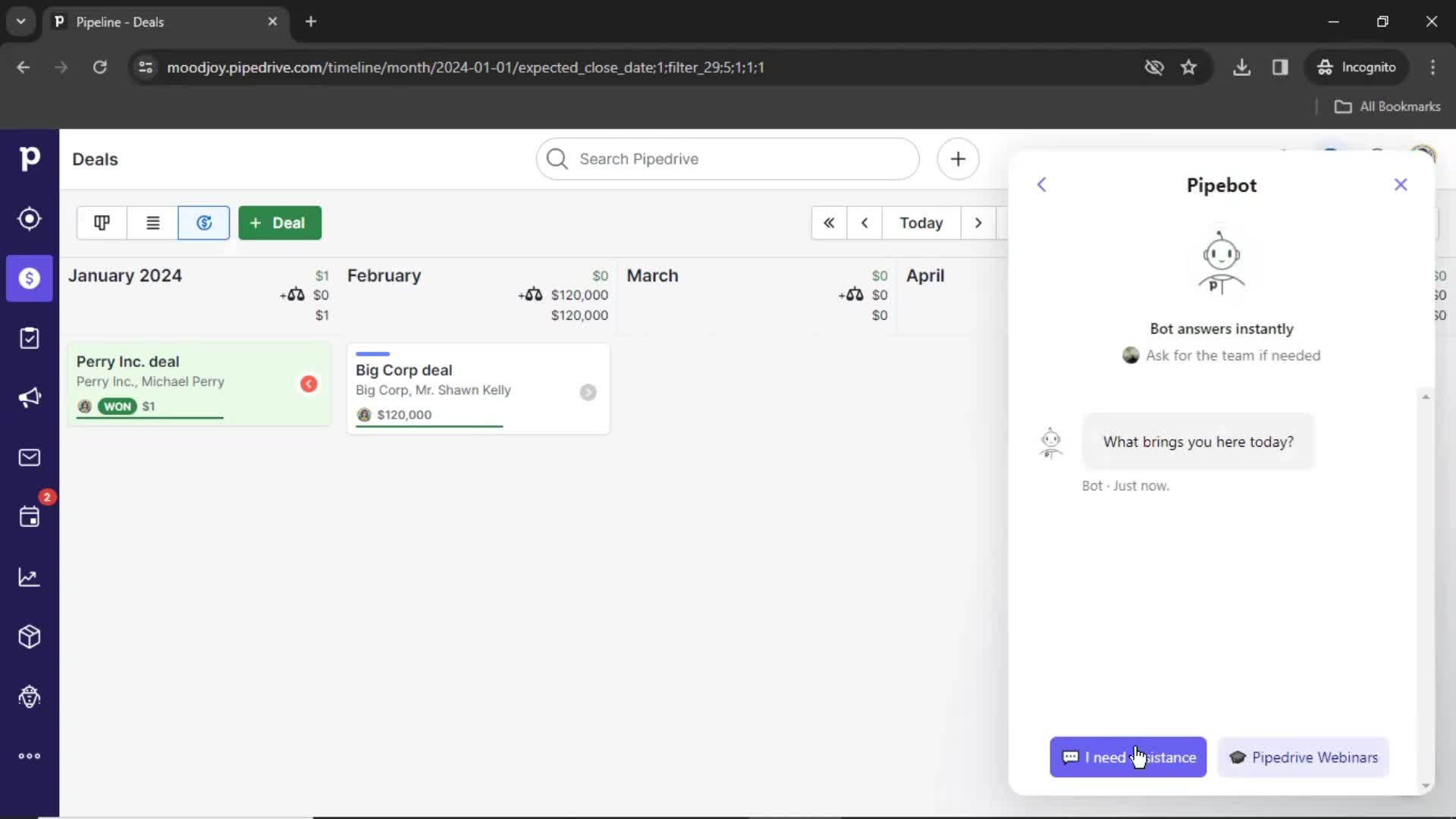Click tracking protection eye icon
The image size is (1456, 819).
coord(1153,67)
